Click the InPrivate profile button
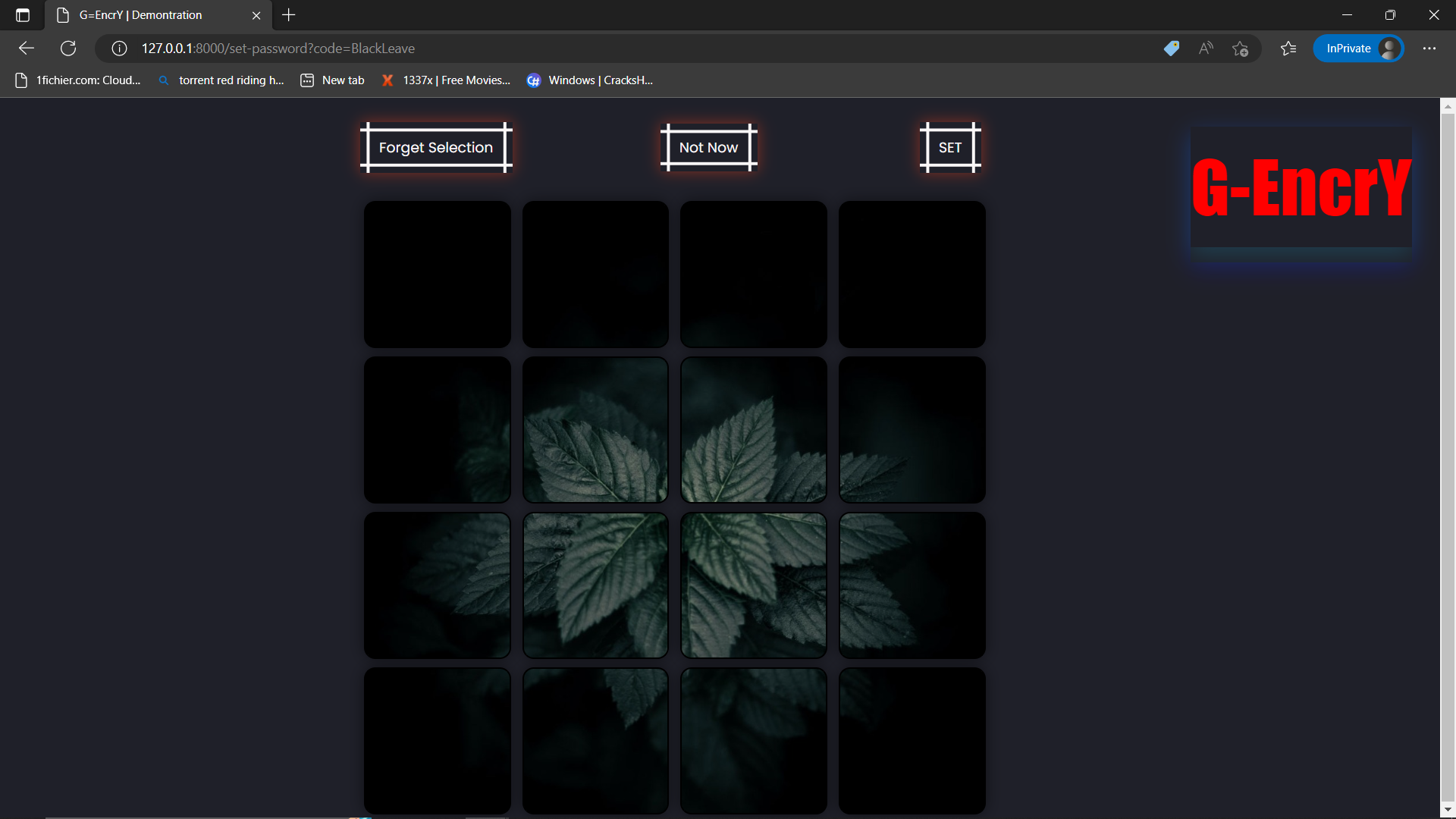Viewport: 1456px width, 819px height. coord(1357,49)
